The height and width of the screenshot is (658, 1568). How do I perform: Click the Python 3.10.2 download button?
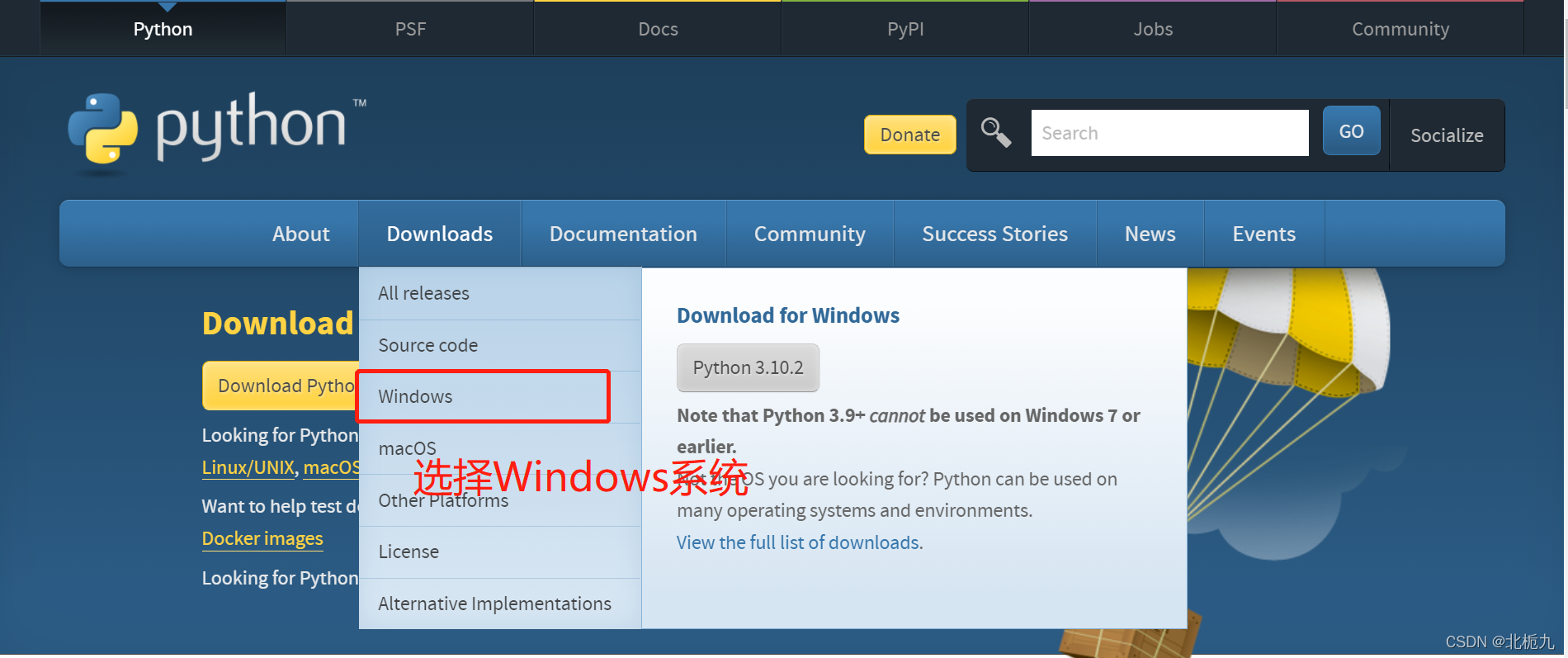click(x=748, y=367)
